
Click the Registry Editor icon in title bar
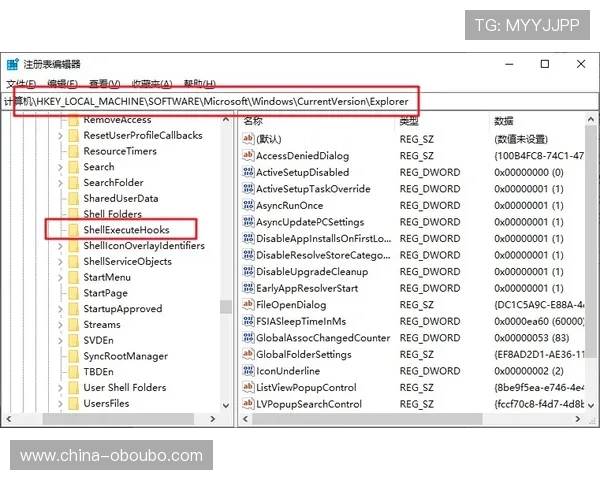click(x=12, y=64)
